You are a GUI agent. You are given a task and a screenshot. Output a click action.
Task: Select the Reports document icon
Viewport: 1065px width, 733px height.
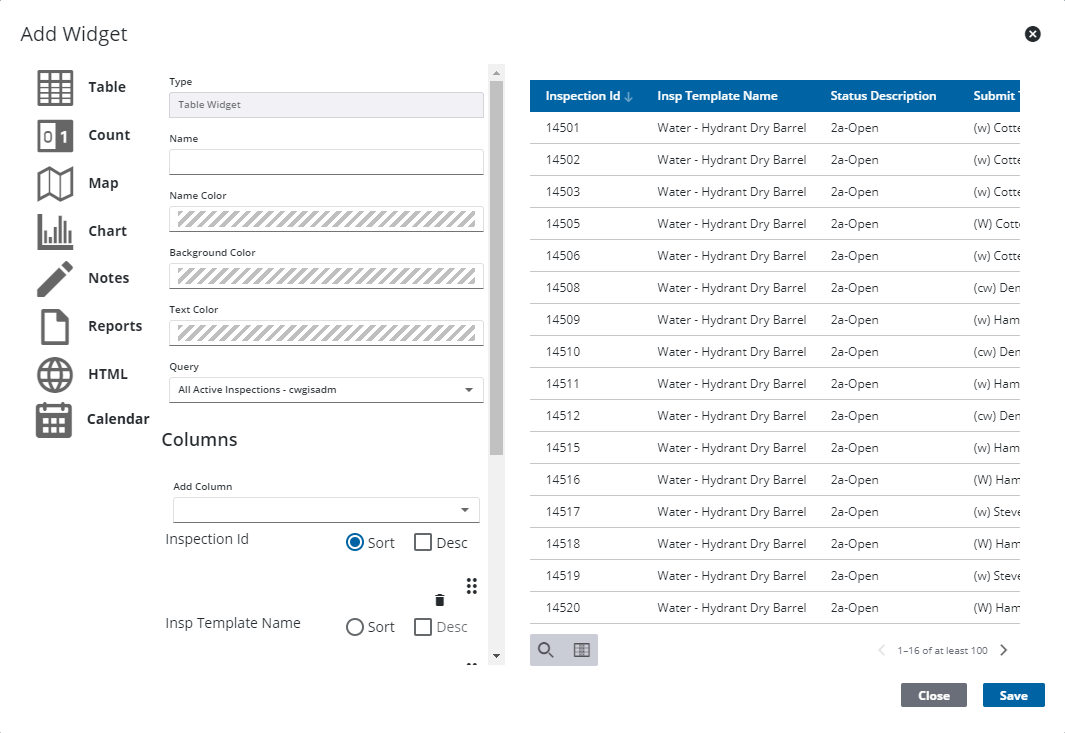pos(55,327)
